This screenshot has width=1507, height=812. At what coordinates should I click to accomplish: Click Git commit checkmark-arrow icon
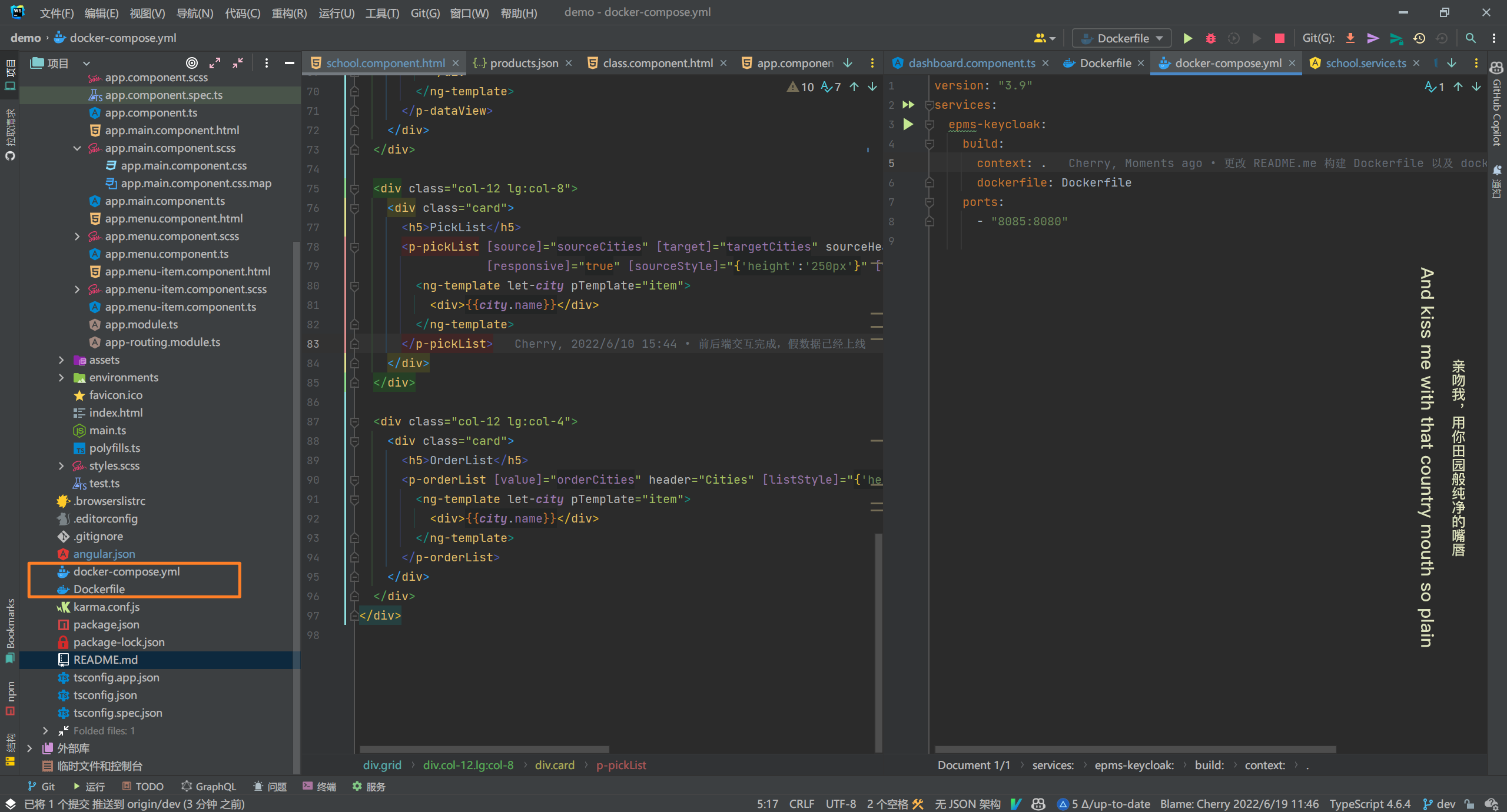(x=1373, y=38)
